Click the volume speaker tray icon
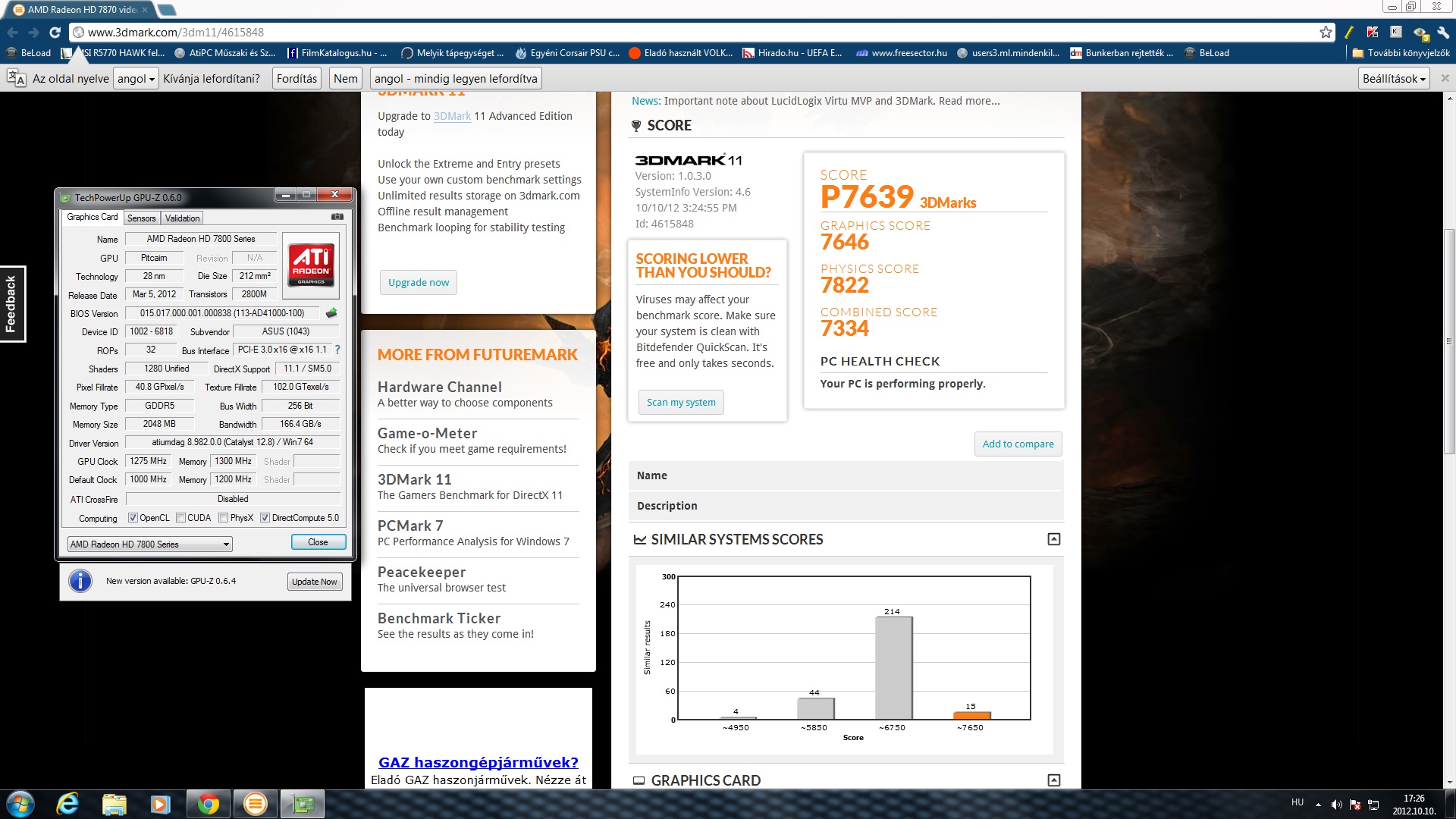This screenshot has width=1456, height=819. (x=1336, y=804)
